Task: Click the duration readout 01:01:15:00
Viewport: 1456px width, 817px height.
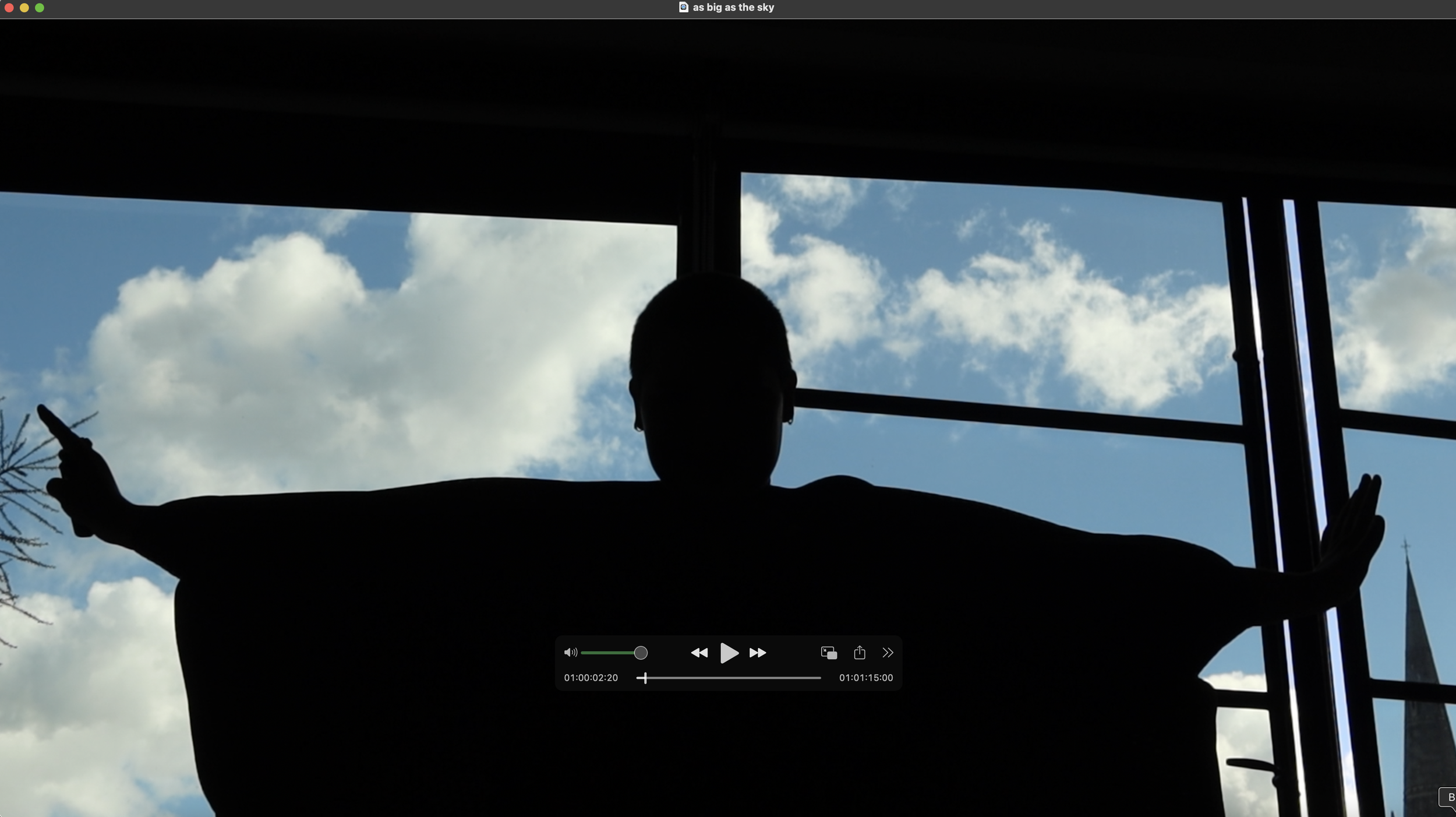Action: click(x=865, y=678)
